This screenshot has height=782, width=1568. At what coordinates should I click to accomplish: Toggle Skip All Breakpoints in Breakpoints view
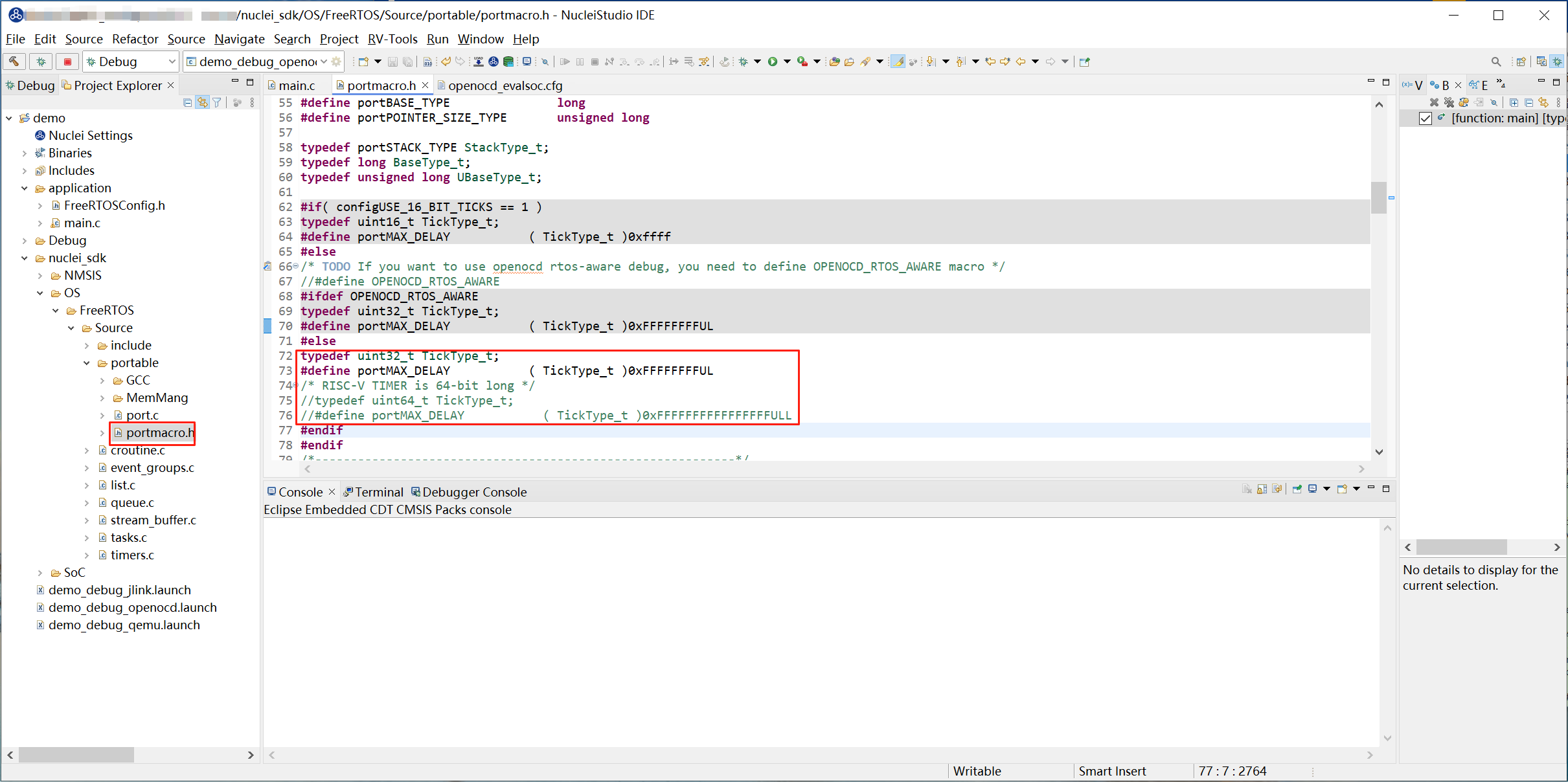1494,102
